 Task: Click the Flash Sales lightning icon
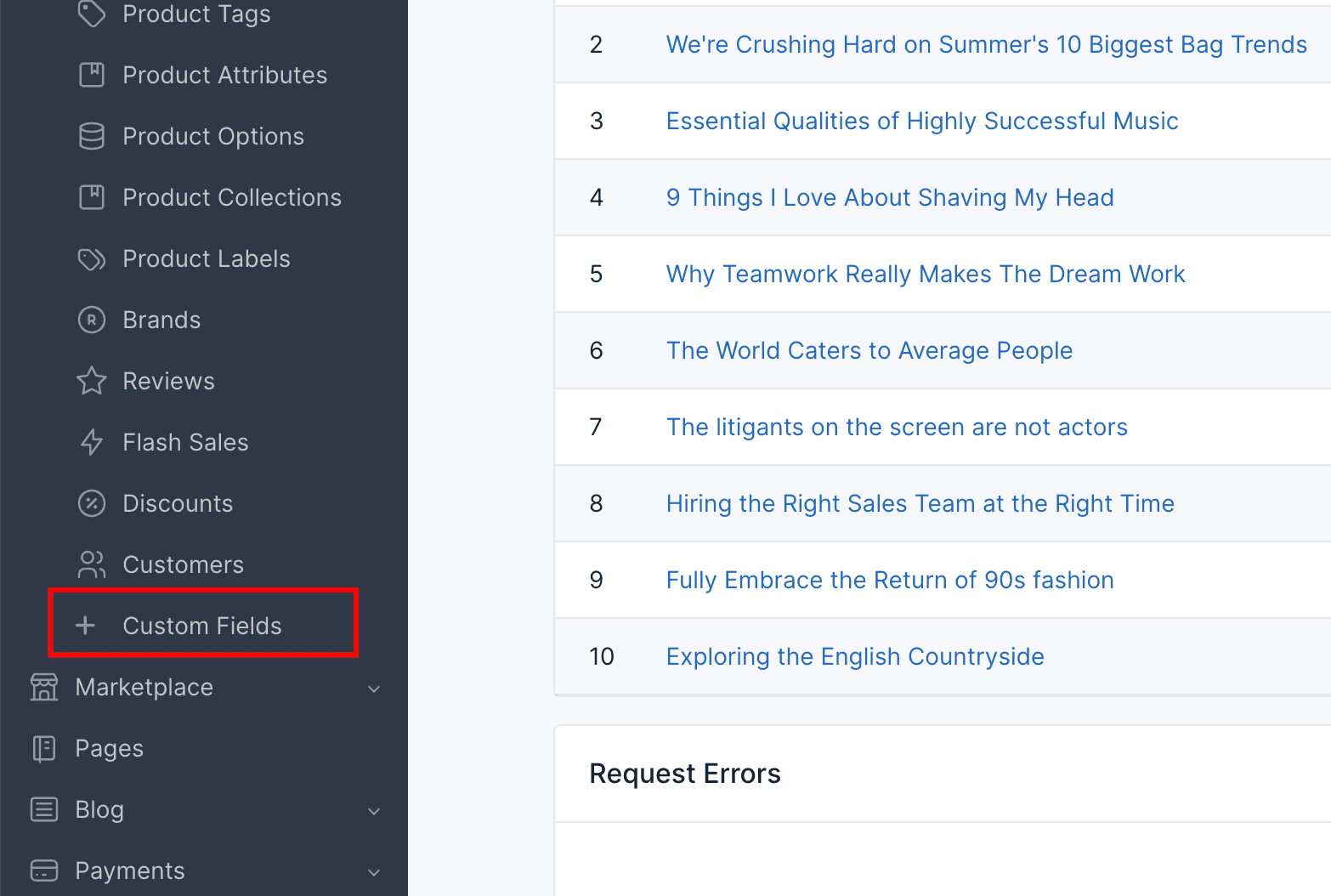point(92,442)
